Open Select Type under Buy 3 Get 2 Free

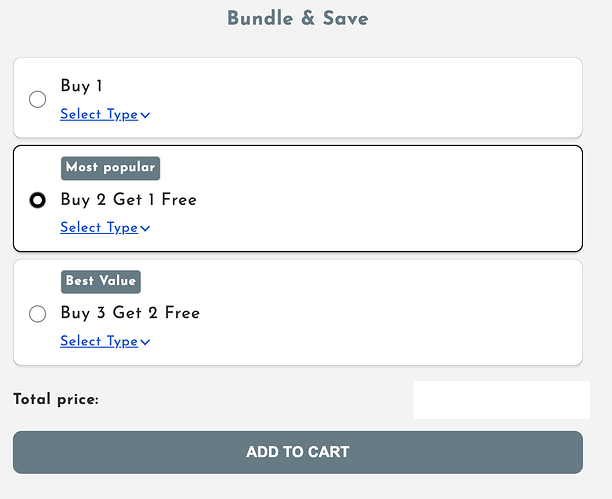[99, 341]
